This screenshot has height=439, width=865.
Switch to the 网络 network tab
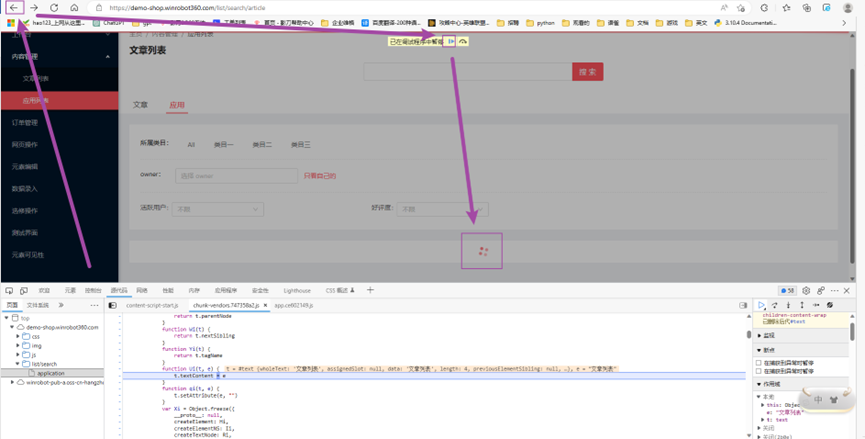pos(142,291)
